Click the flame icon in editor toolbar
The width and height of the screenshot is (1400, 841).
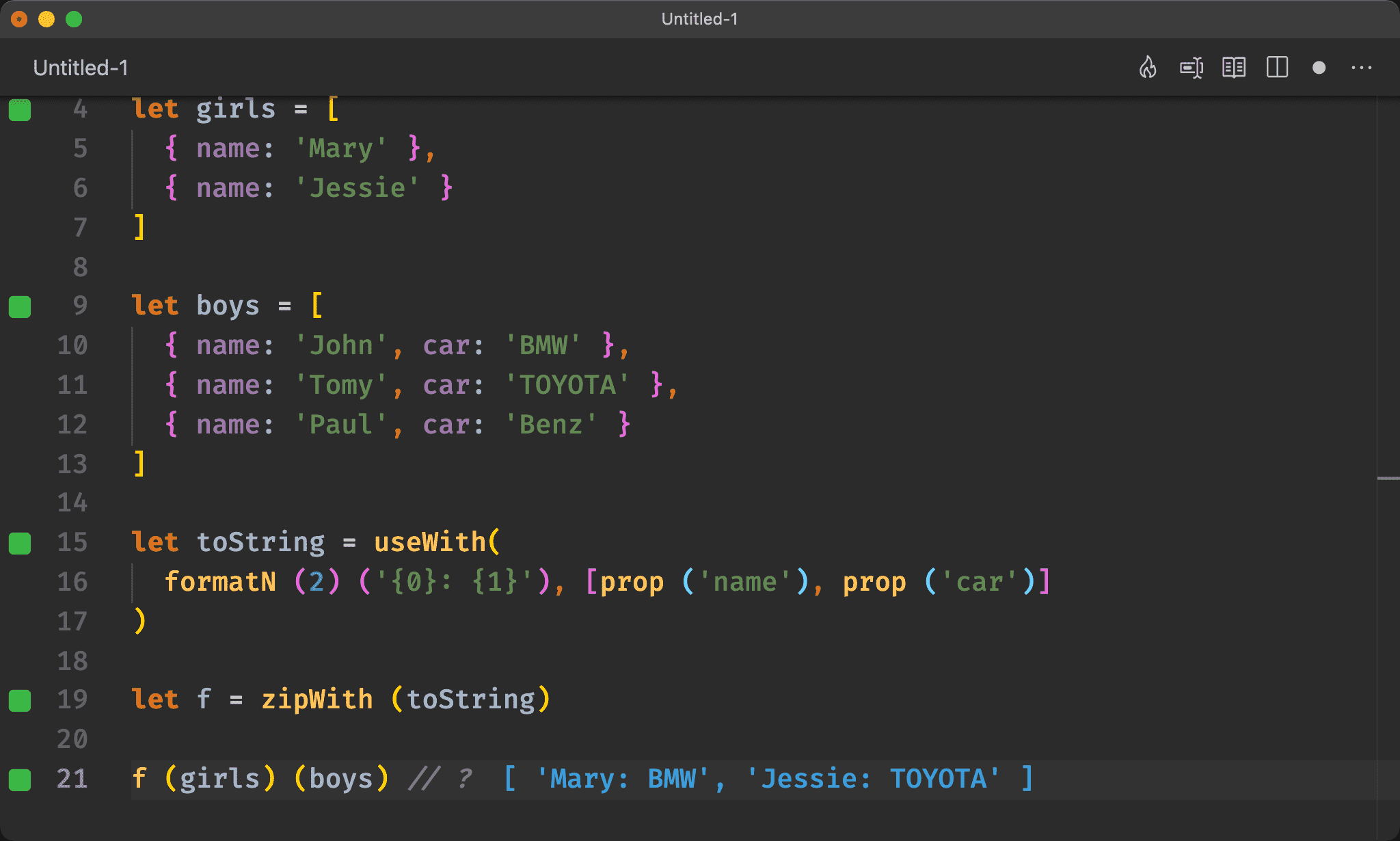pos(1148,68)
